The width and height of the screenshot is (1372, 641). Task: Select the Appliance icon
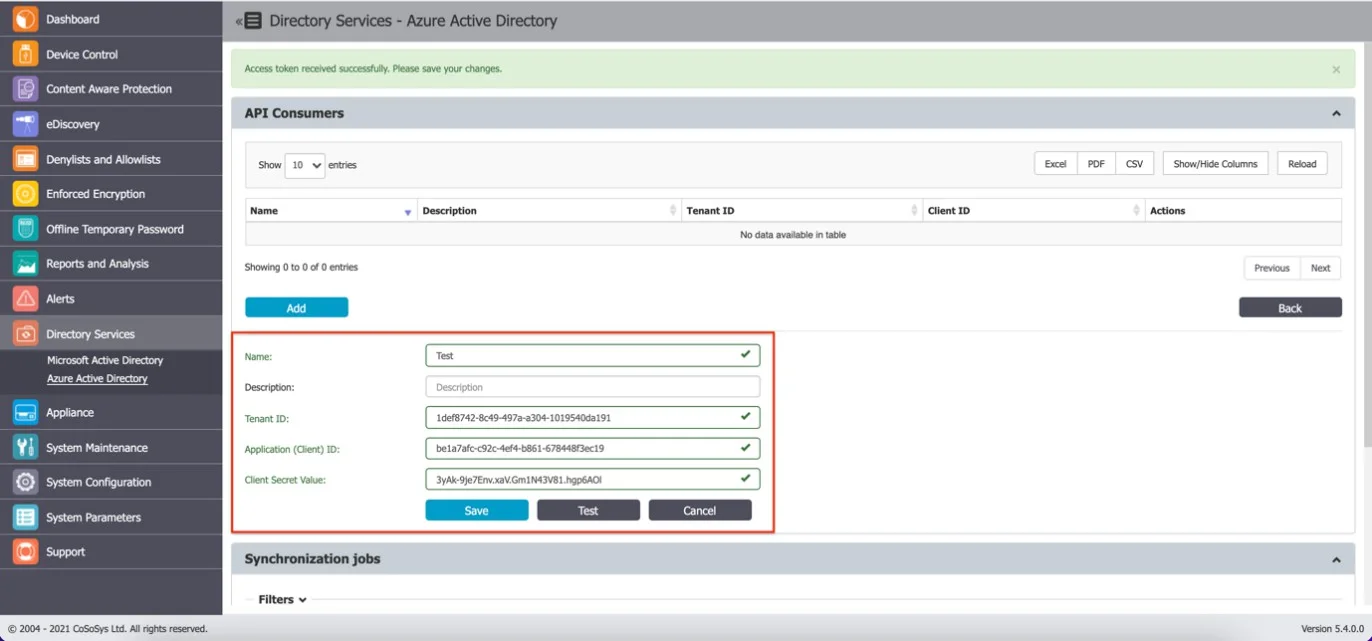pyautogui.click(x=26, y=412)
